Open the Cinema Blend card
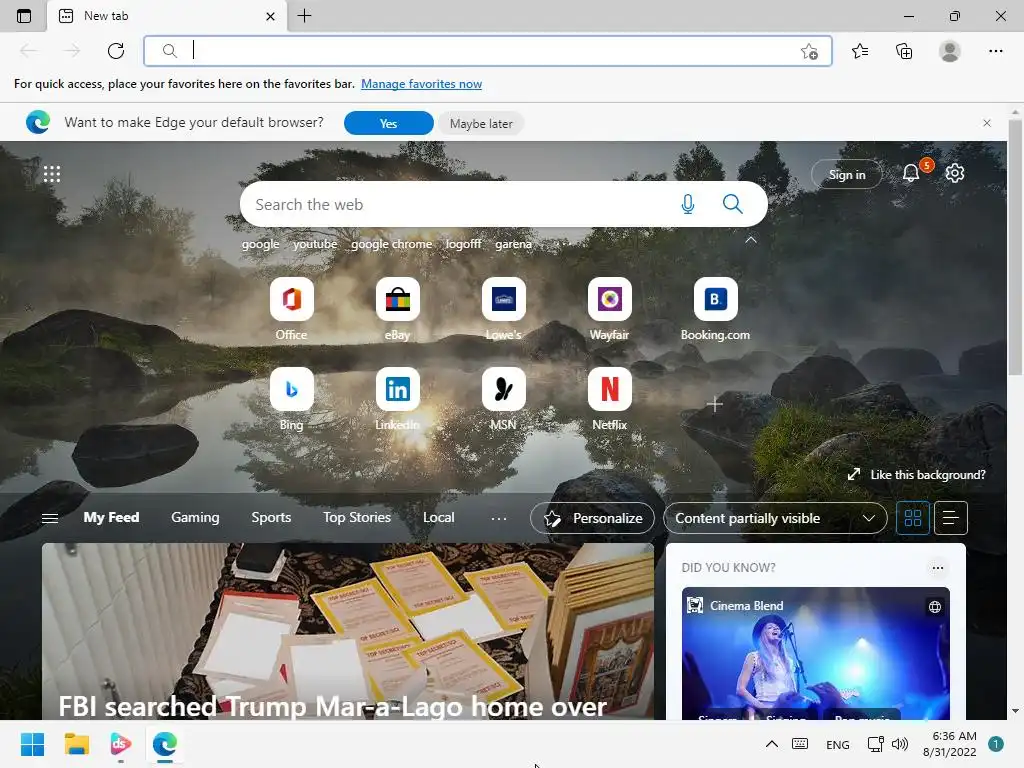 [x=816, y=653]
